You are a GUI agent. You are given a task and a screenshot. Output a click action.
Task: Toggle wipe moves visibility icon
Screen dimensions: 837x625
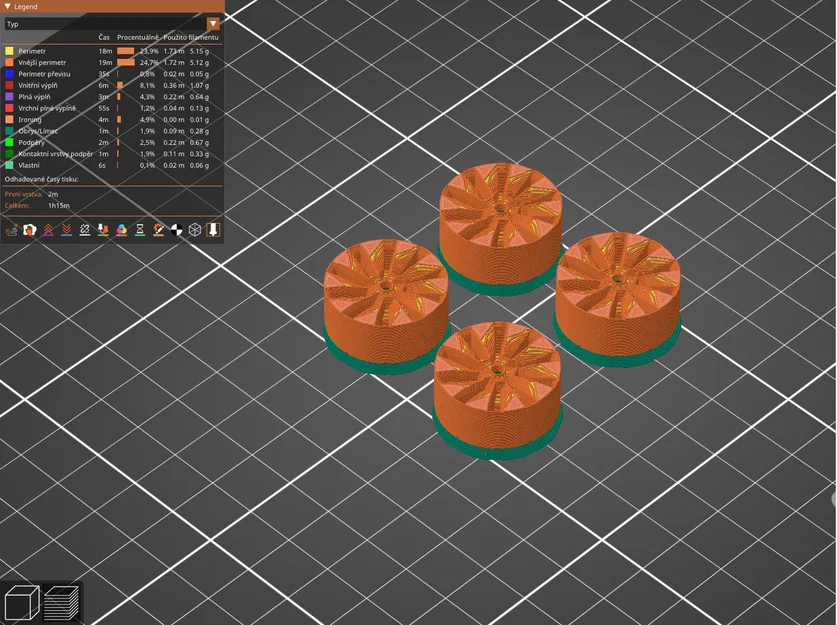coord(30,230)
